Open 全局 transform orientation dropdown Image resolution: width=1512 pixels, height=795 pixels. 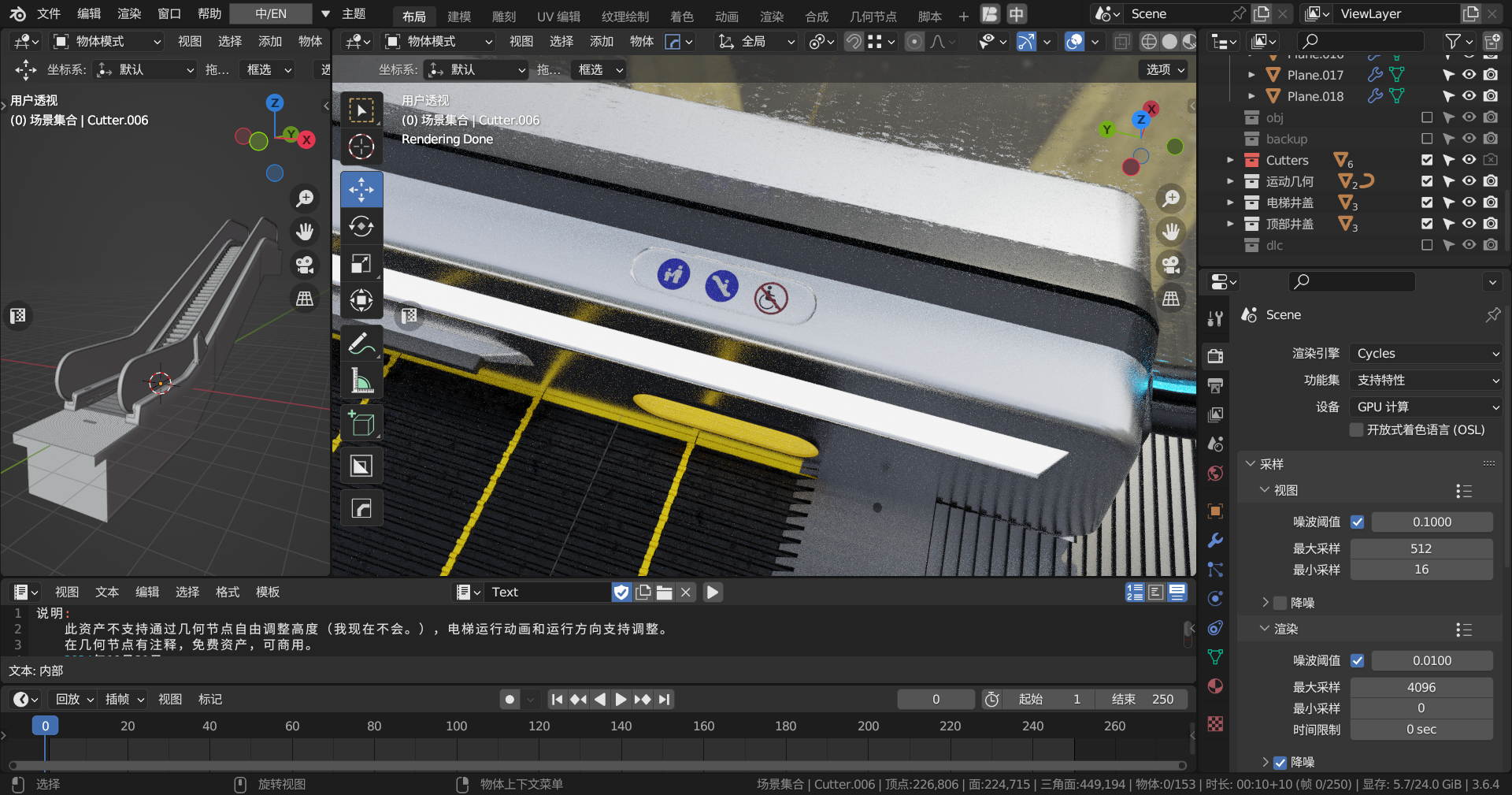pos(758,41)
